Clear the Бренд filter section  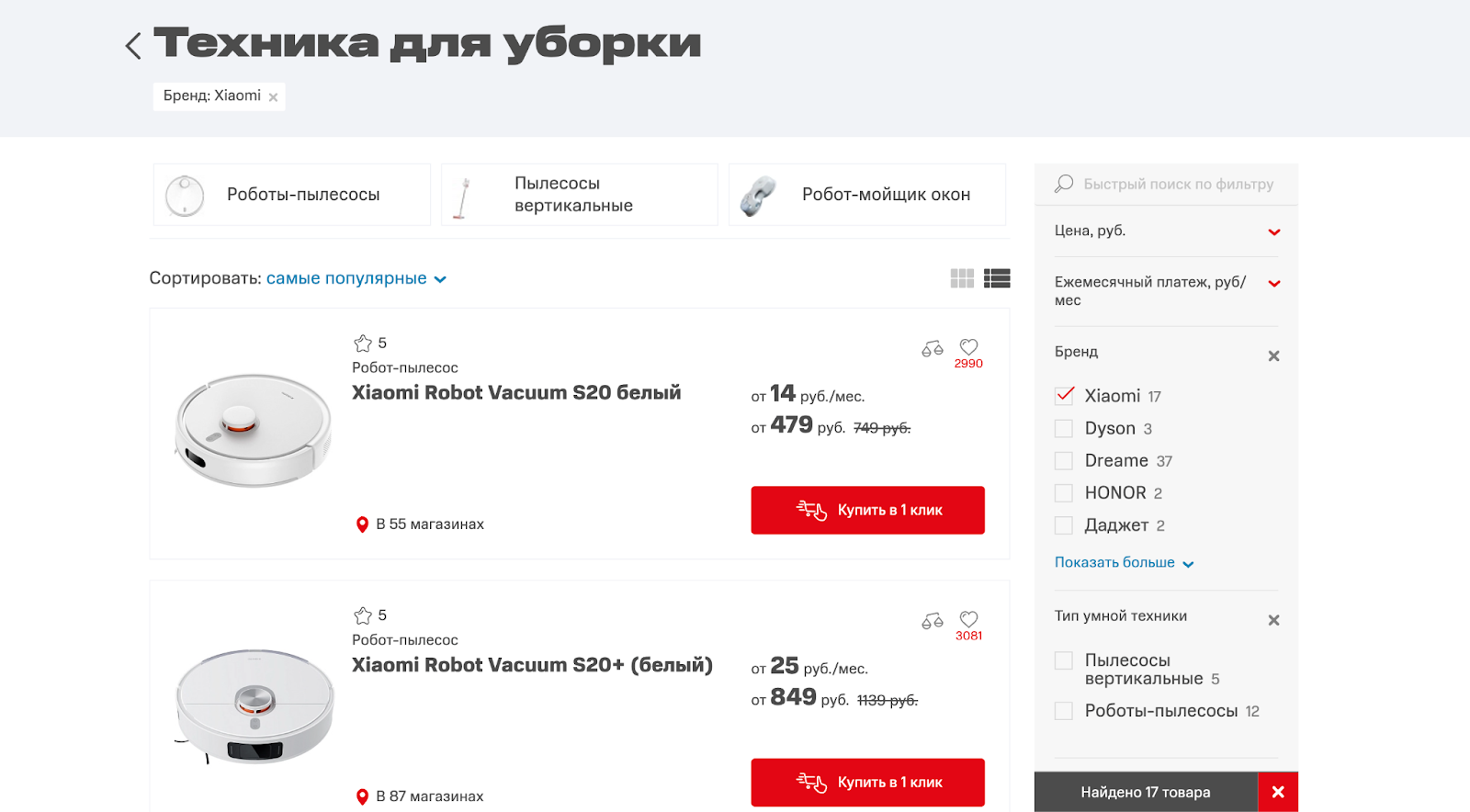(x=1273, y=356)
